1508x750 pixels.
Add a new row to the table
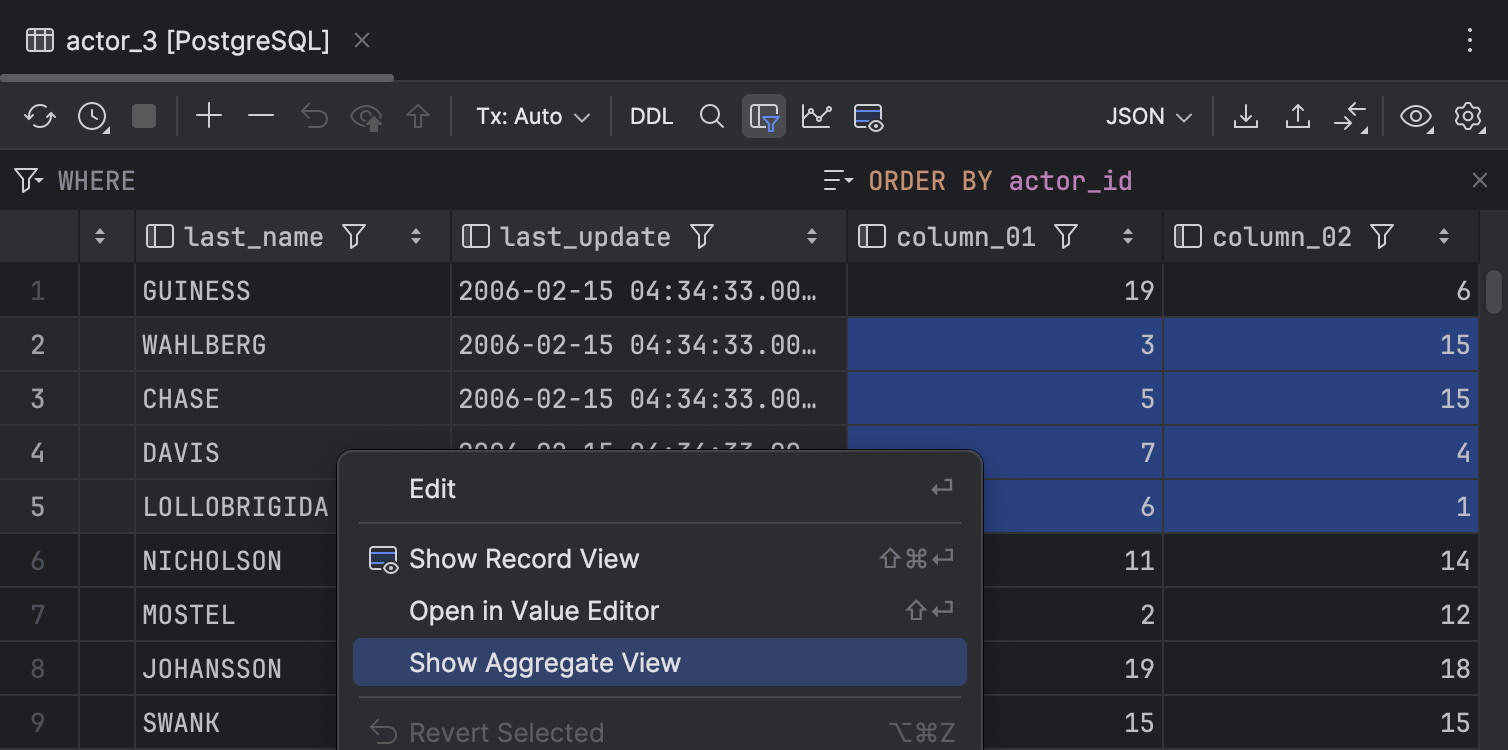click(209, 116)
